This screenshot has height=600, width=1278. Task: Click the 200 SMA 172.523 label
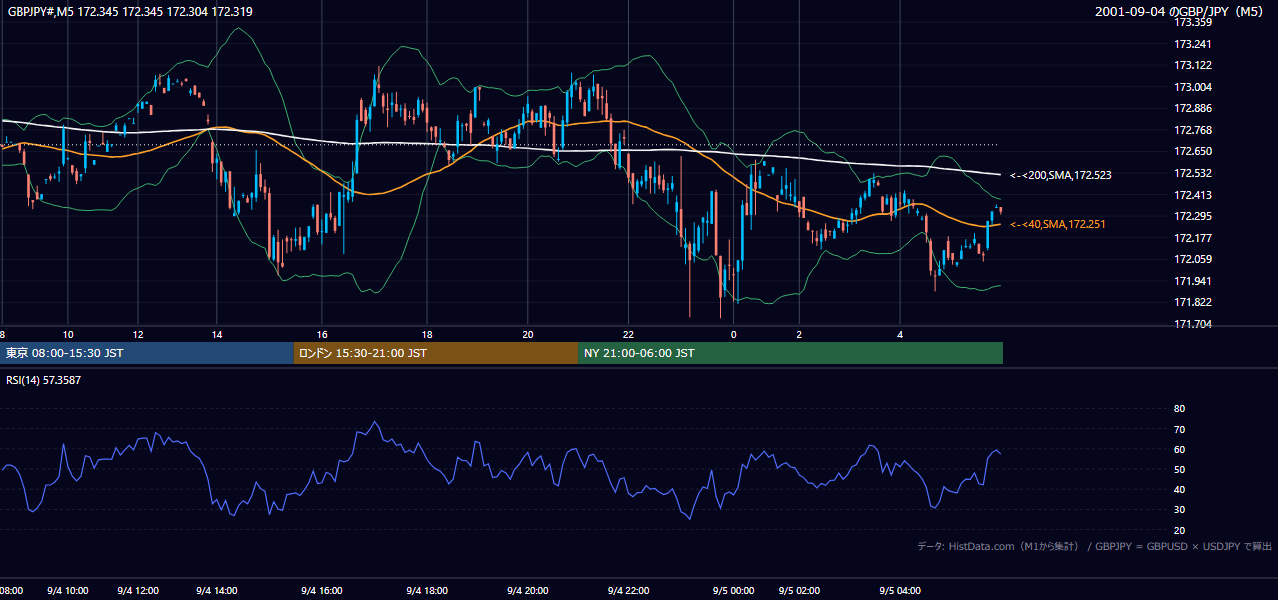click(1061, 175)
